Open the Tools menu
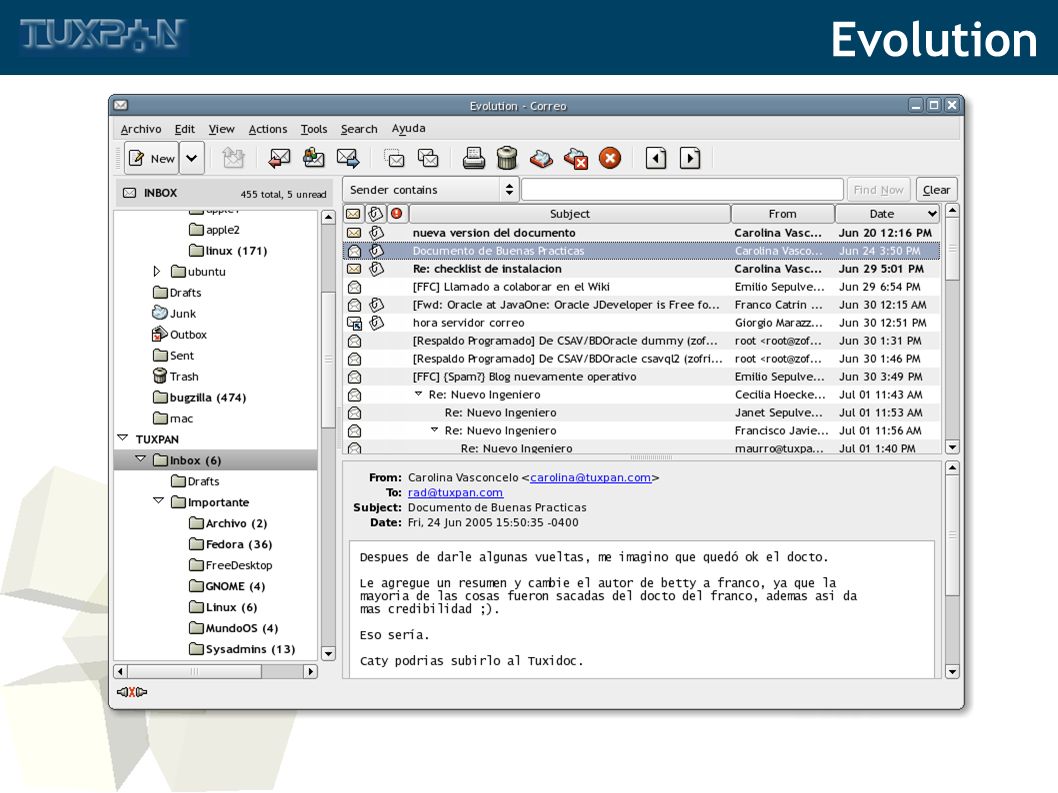 point(314,129)
